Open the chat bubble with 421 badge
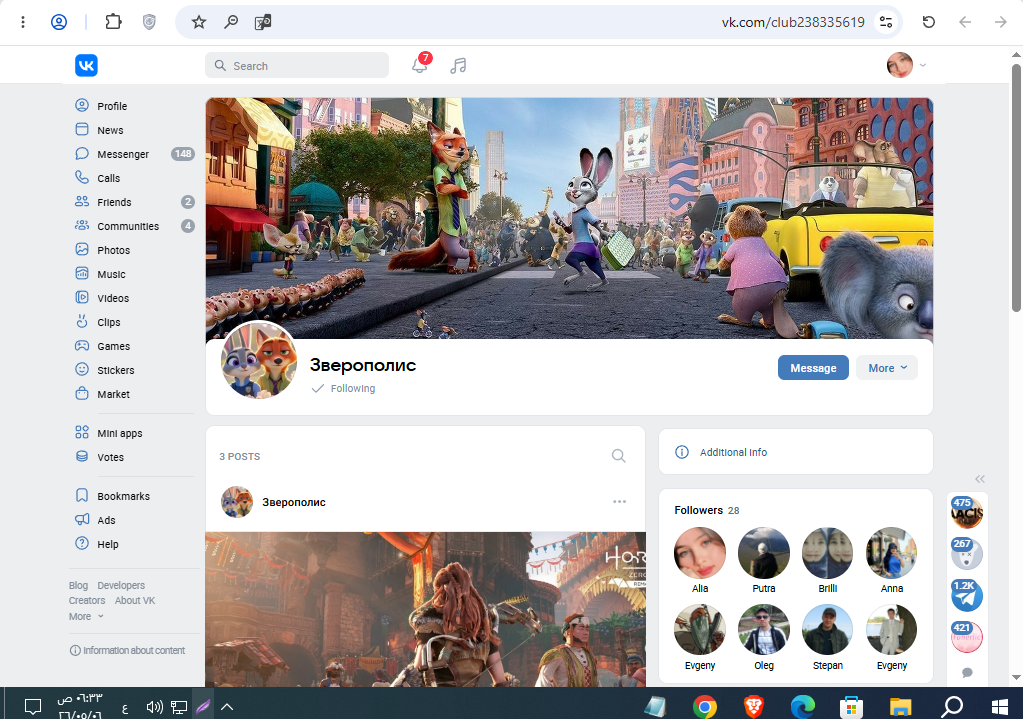Viewport: 1023px width, 719px height. (x=966, y=637)
